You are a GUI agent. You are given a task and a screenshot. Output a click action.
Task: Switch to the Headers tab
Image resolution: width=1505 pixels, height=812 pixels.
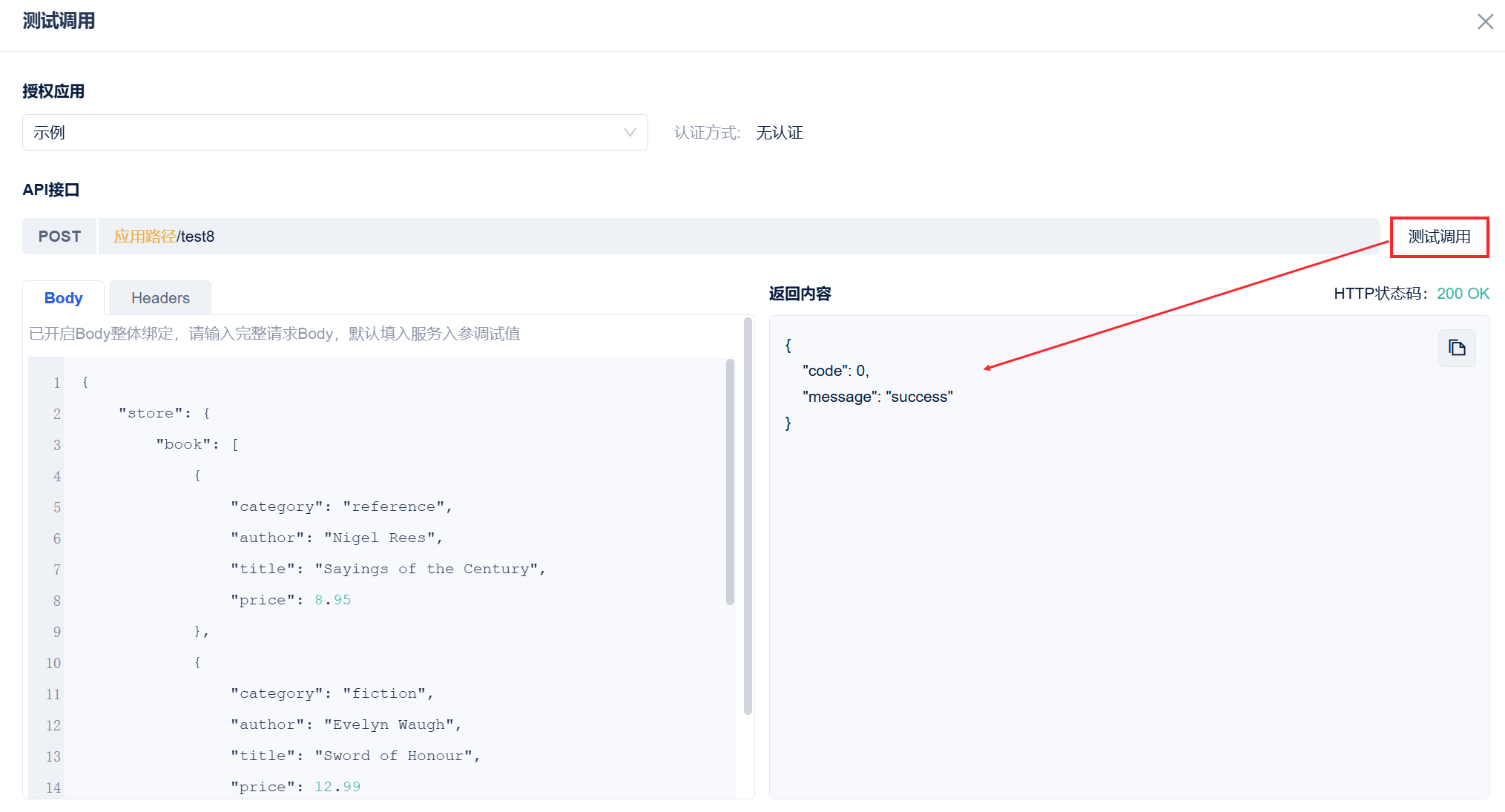click(160, 298)
